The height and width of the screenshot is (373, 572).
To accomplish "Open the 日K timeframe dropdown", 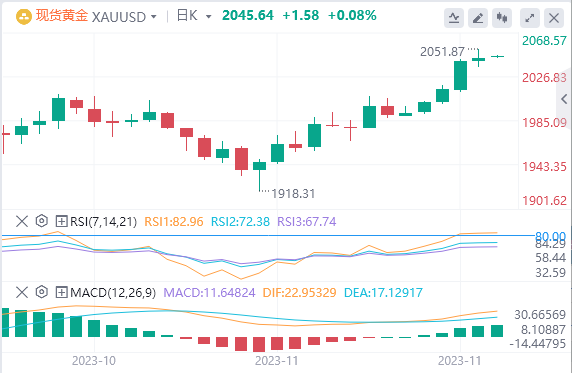I will [194, 16].
